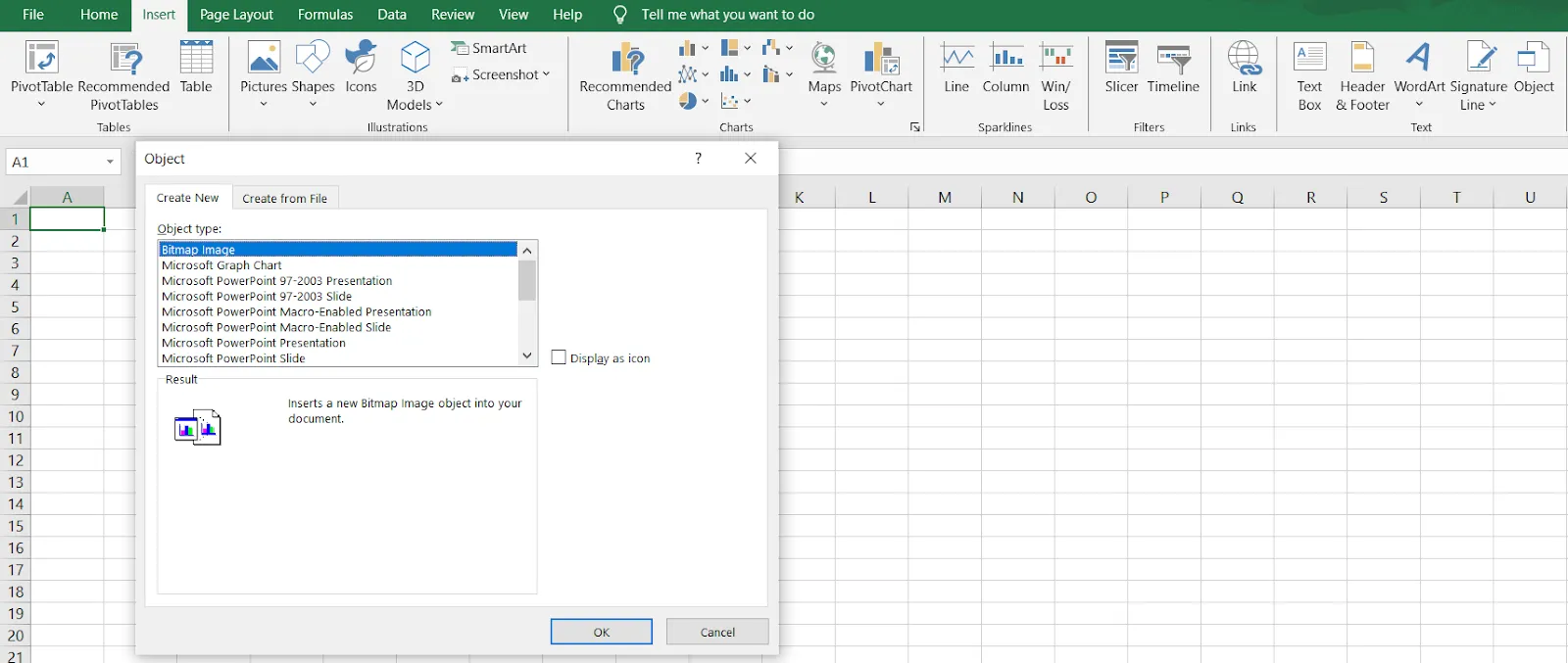The height and width of the screenshot is (663, 1568).
Task: Confirm the Object dialog with OK
Action: (x=602, y=632)
